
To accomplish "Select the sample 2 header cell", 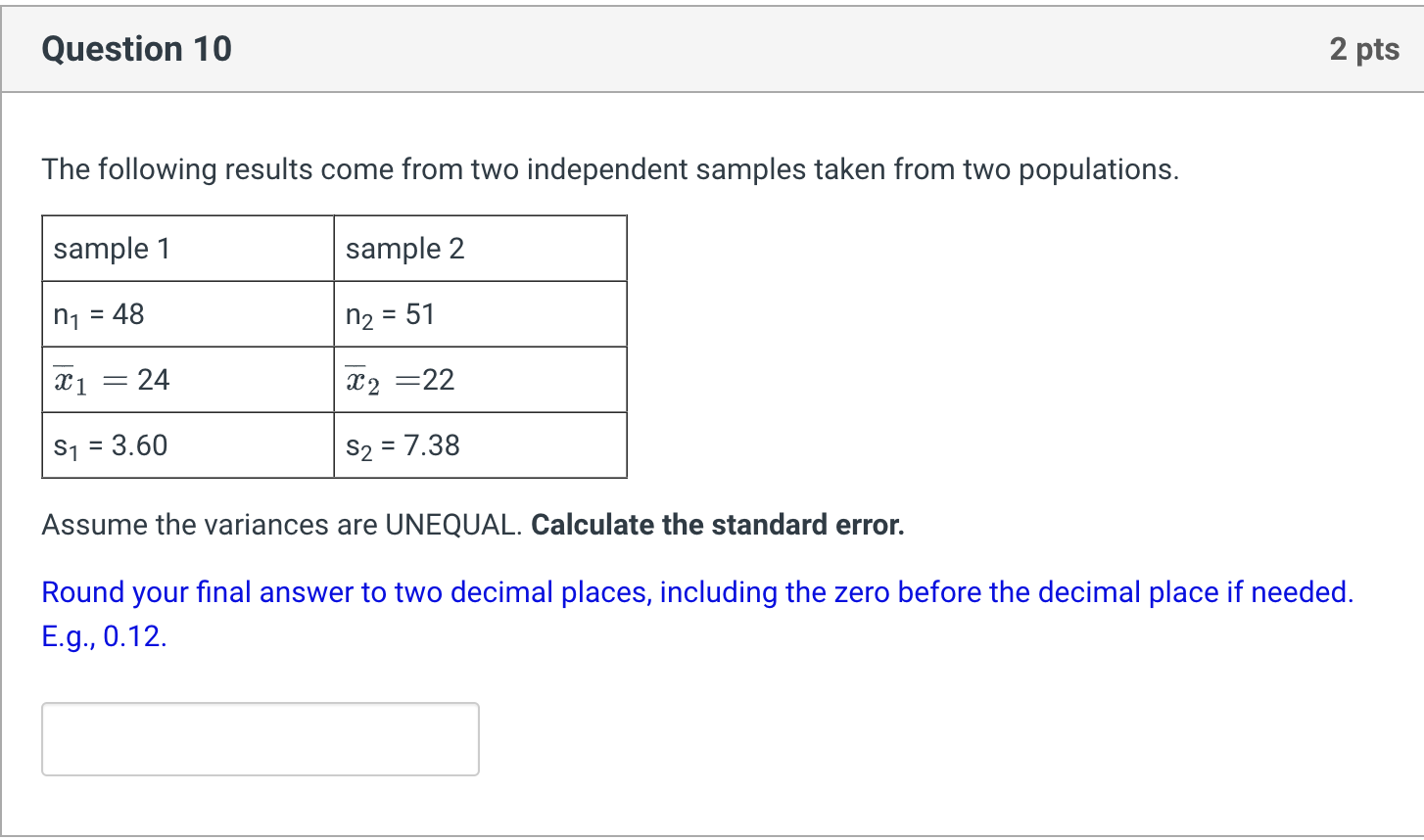I will click(480, 249).
